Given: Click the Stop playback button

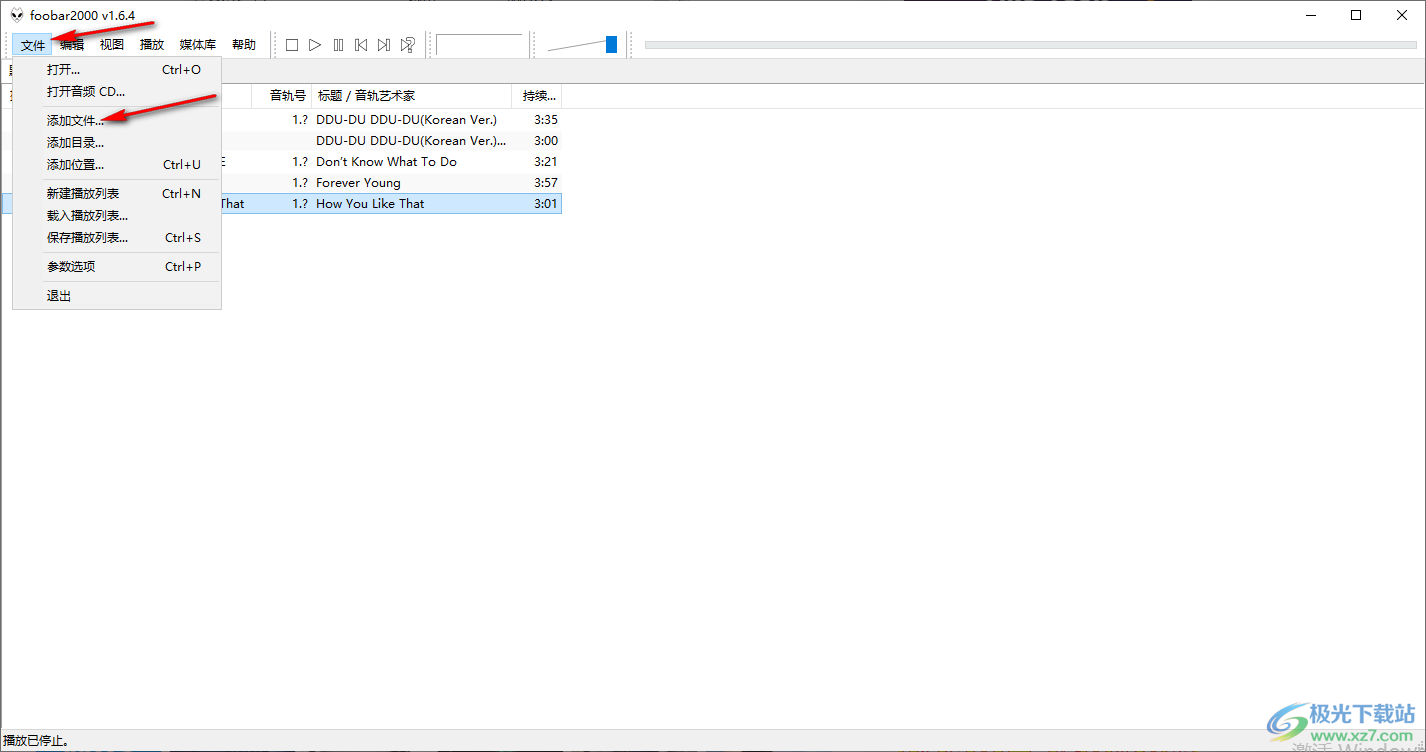Looking at the screenshot, I should tap(292, 45).
